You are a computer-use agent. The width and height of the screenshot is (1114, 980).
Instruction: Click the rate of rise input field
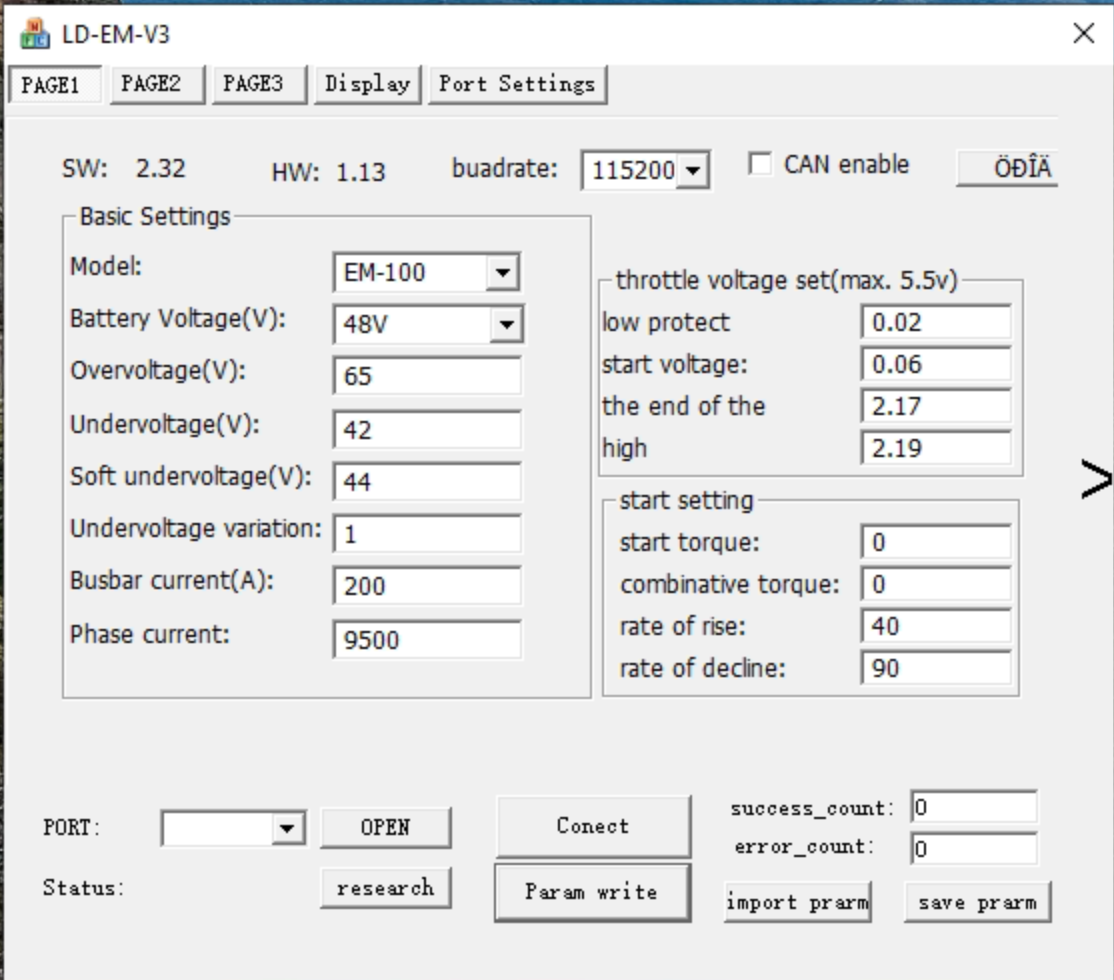(935, 627)
